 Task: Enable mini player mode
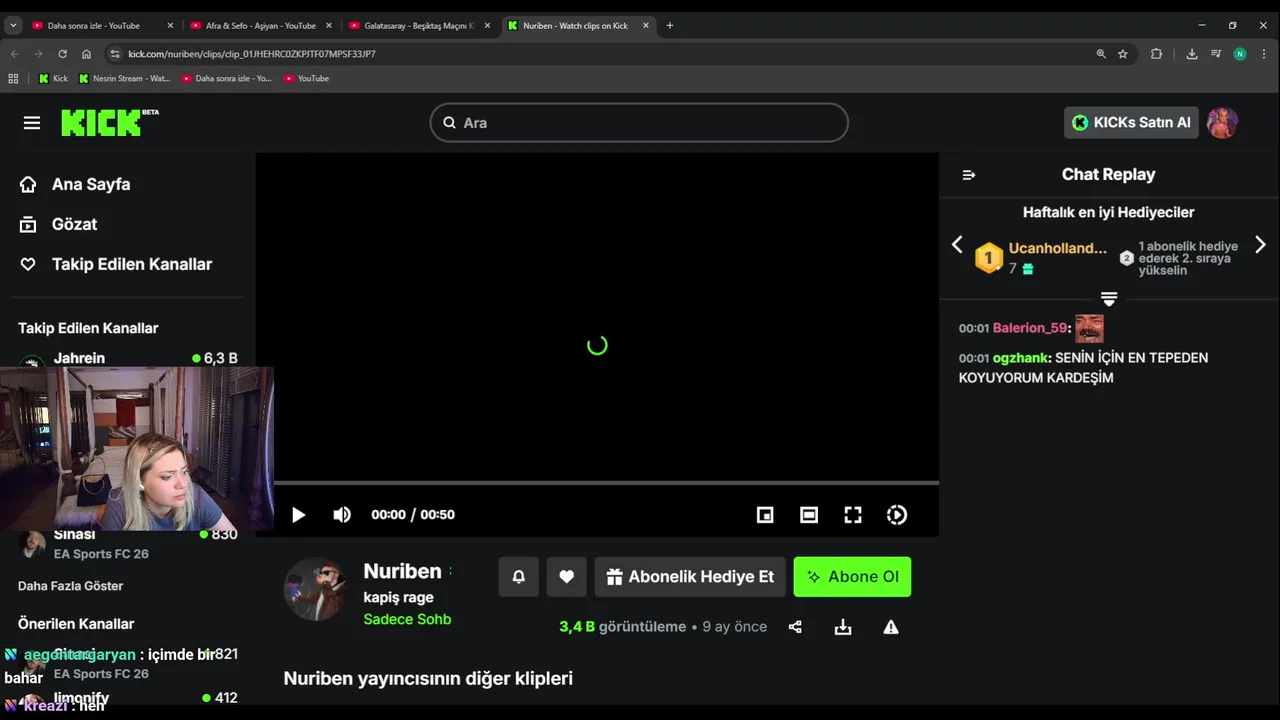pos(765,515)
